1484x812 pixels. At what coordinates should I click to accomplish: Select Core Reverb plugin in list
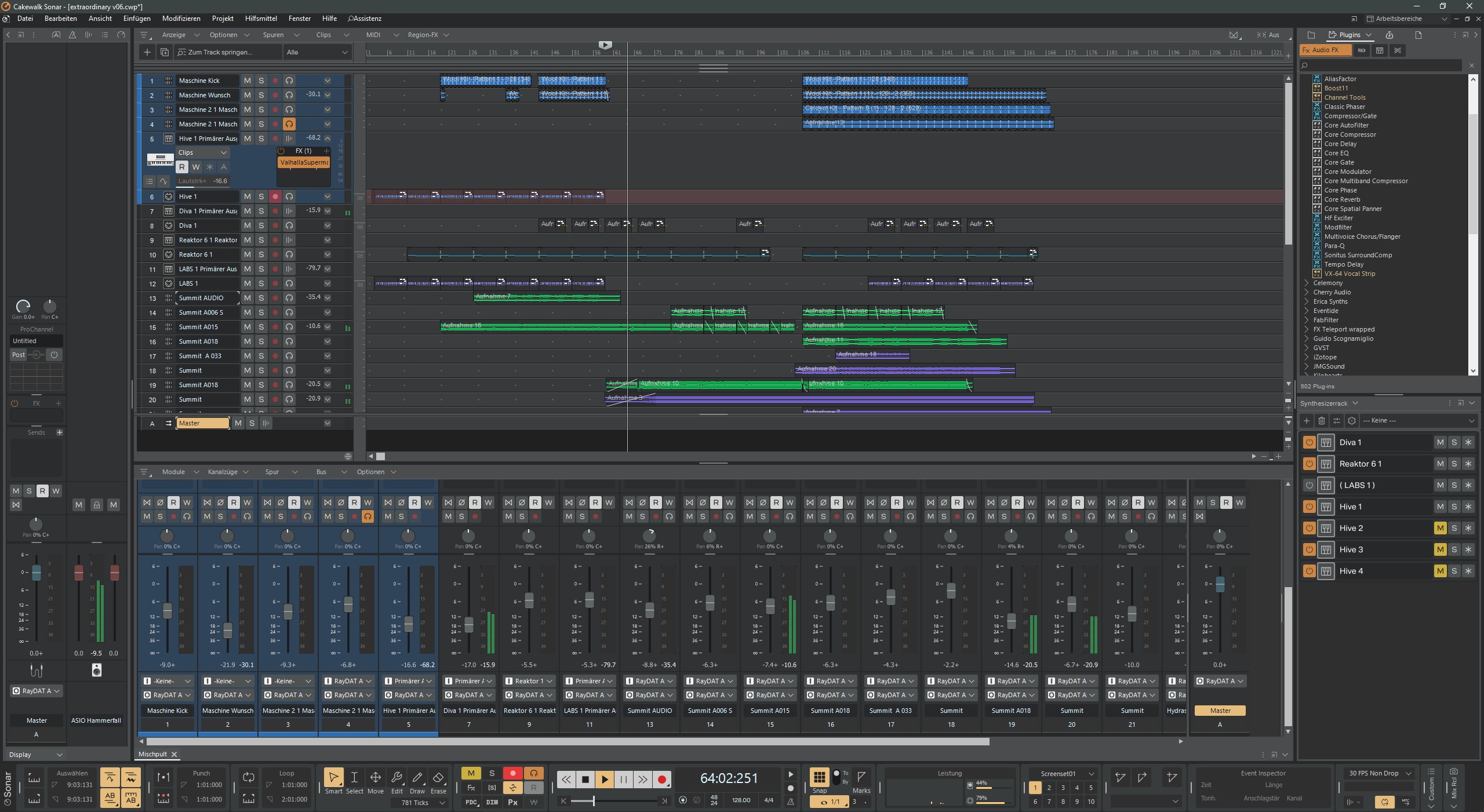click(1341, 199)
